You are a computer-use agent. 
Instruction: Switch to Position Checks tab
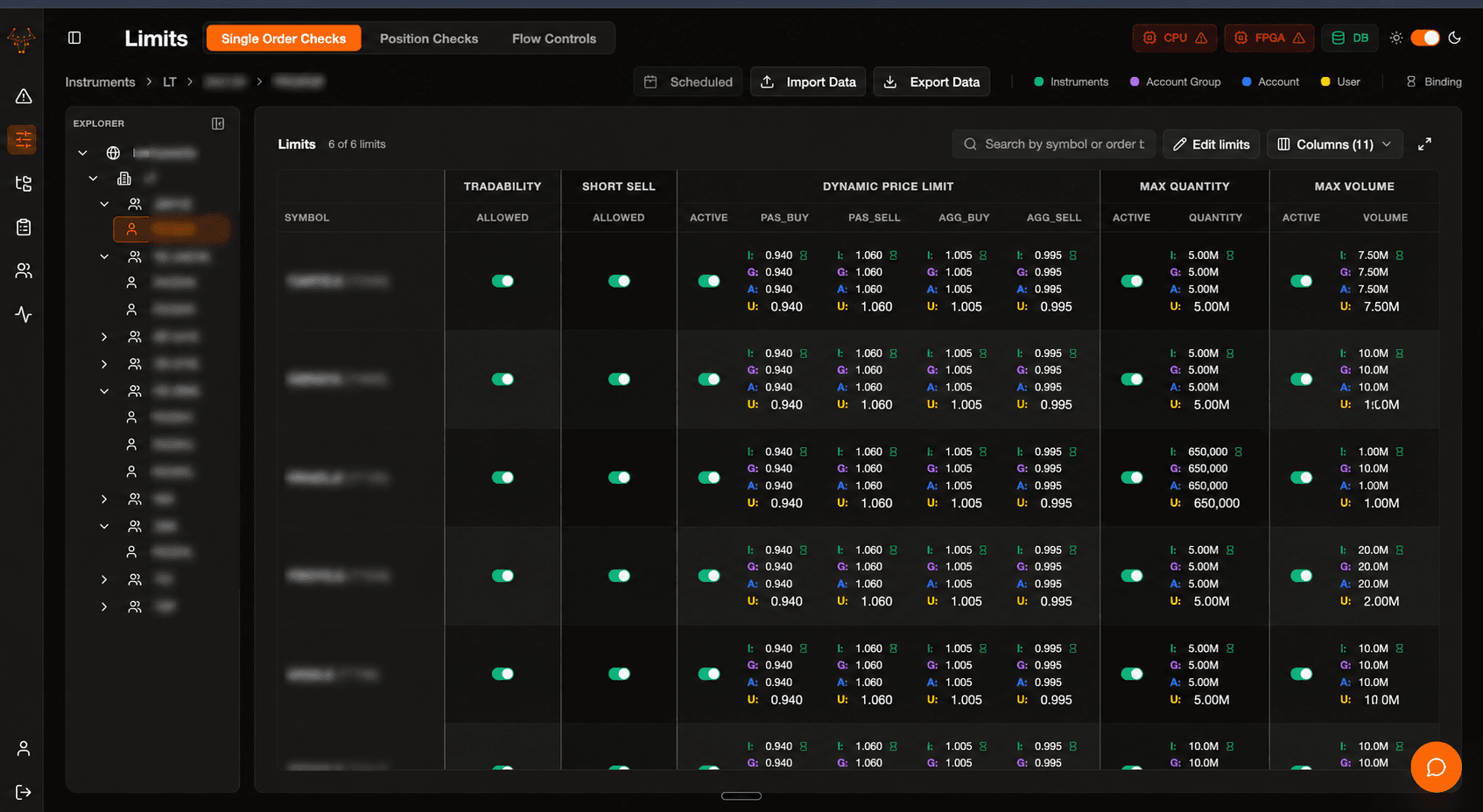click(429, 38)
